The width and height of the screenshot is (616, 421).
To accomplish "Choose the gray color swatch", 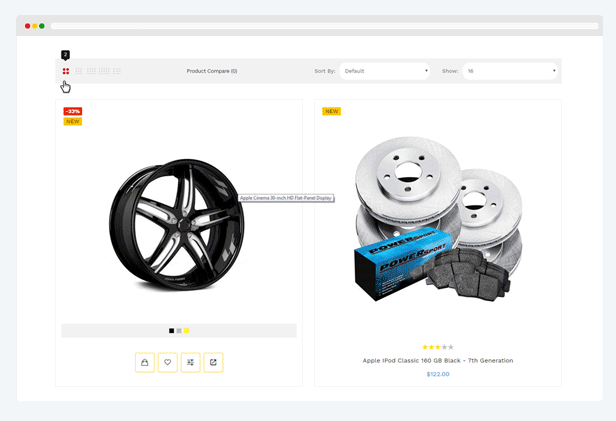I will pyautogui.click(x=179, y=331).
